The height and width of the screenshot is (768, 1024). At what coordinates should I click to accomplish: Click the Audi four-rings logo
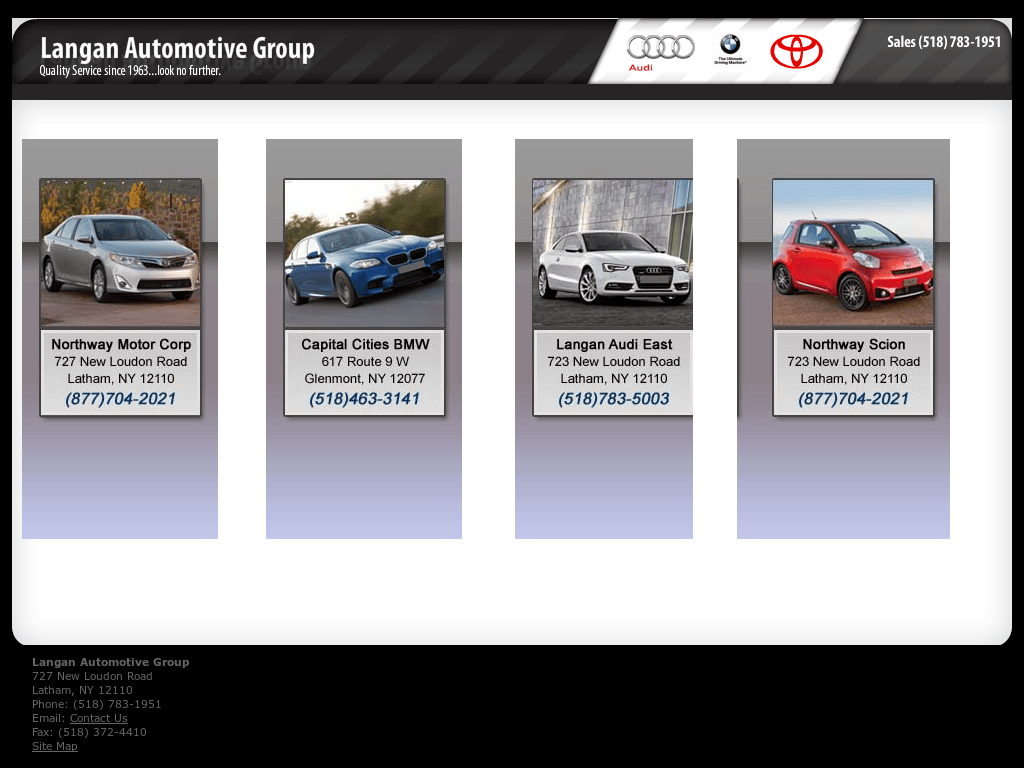(x=660, y=48)
